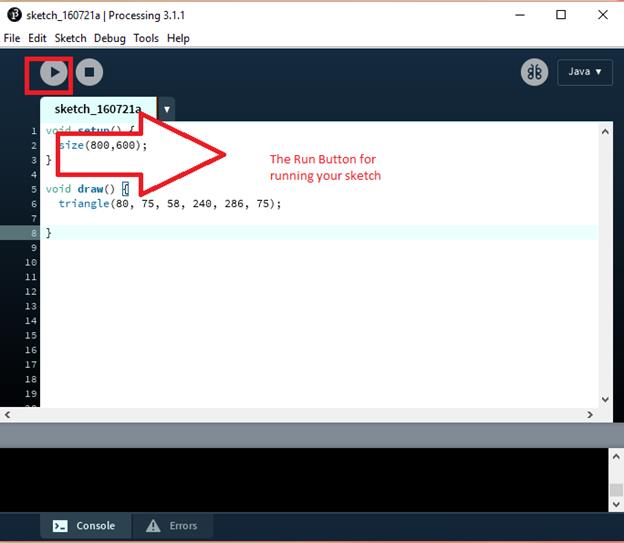Maximize the Processing window

click(x=561, y=15)
